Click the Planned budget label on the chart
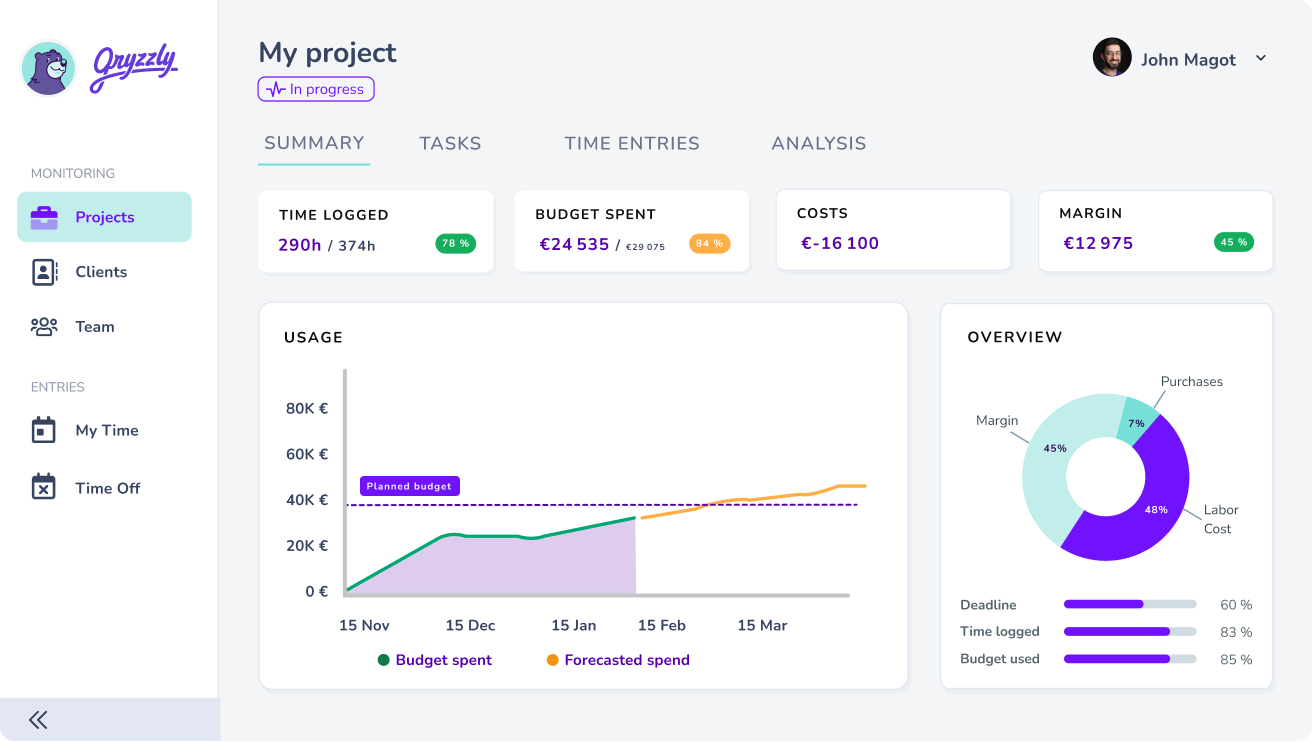Viewport: 1312px width, 742px height. pyautogui.click(x=410, y=485)
